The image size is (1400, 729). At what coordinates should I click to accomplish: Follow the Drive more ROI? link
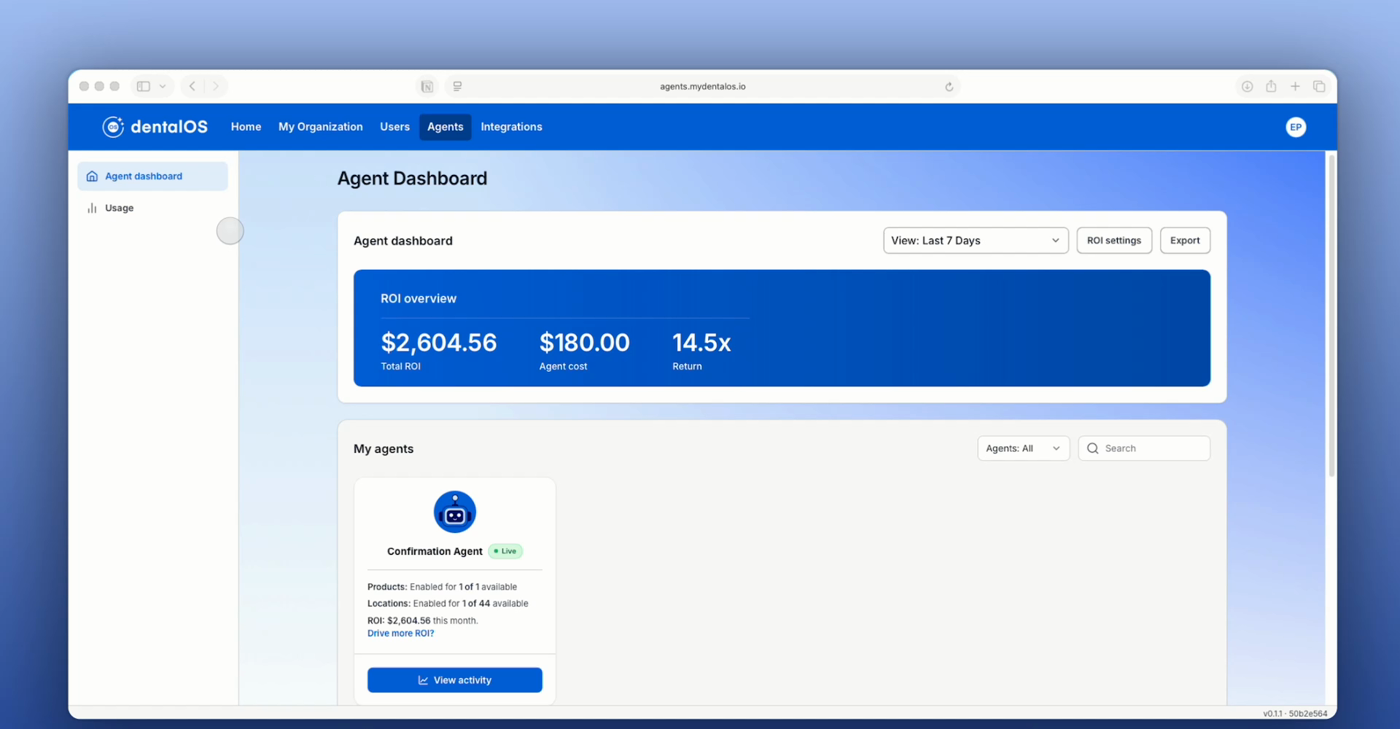click(400, 633)
